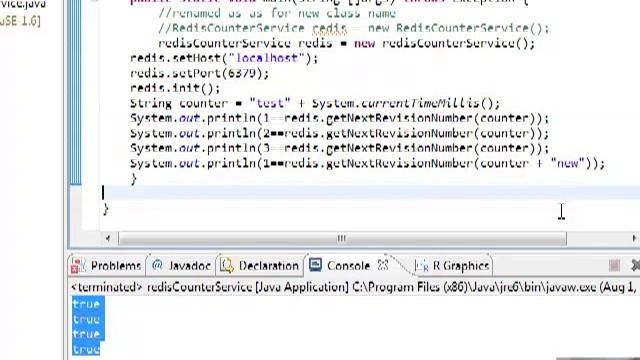
Task: Click the 'new' keyword before redisCounterService()
Action: click(x=364, y=43)
